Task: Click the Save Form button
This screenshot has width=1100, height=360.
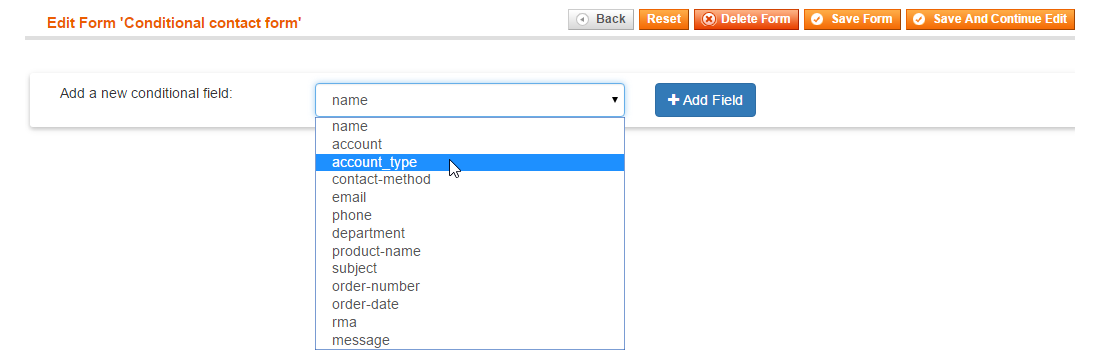Action: click(x=852, y=19)
